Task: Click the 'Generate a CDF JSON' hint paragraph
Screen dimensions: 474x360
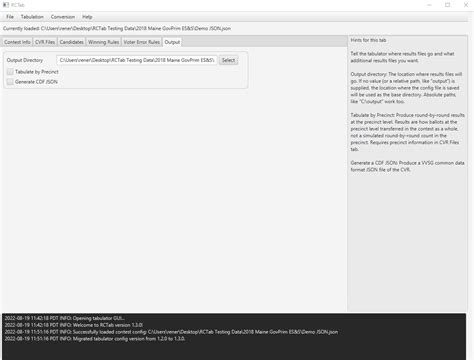Action: pos(407,166)
